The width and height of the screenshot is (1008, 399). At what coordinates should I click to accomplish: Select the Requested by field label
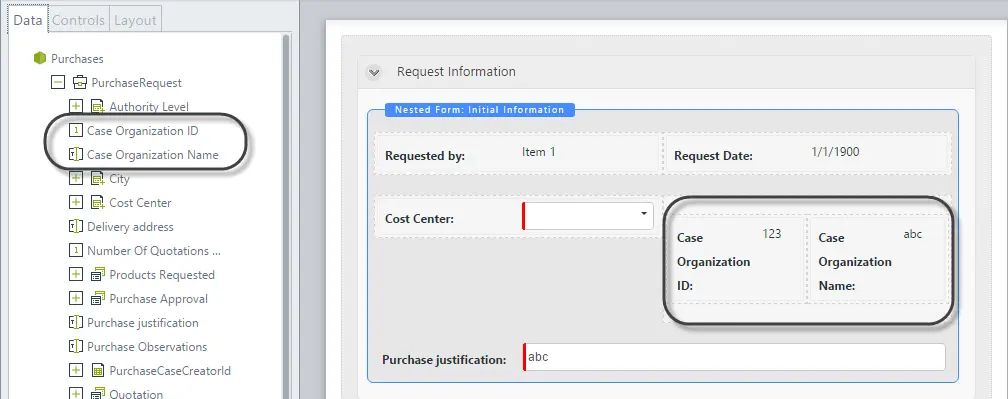425,155
